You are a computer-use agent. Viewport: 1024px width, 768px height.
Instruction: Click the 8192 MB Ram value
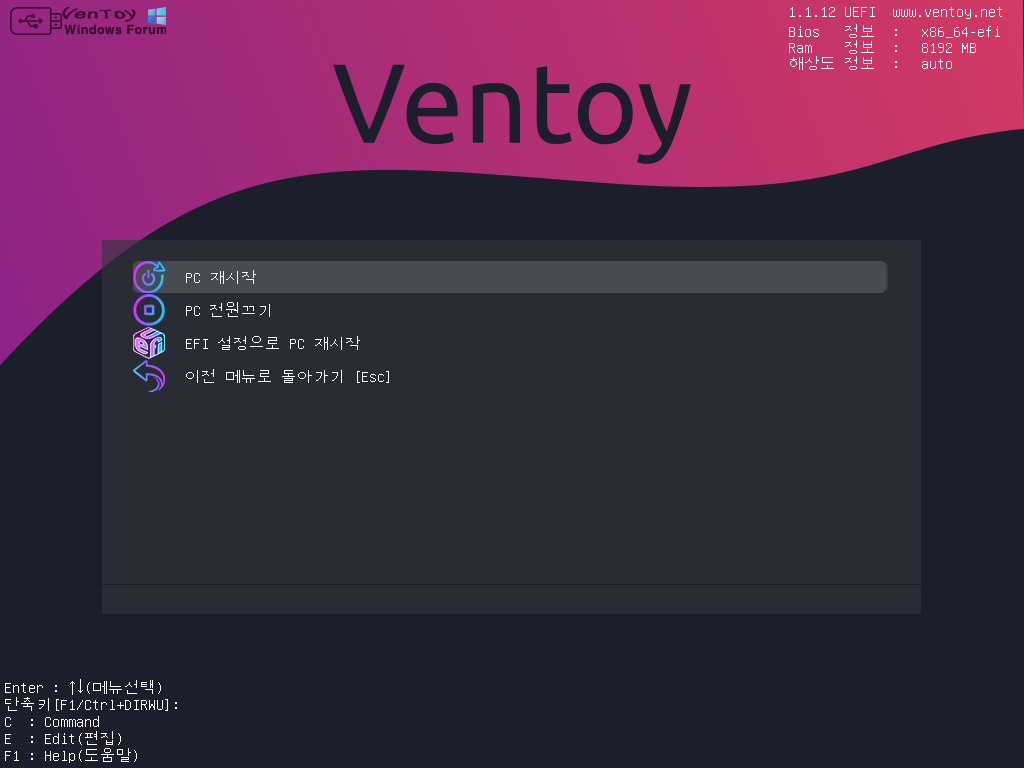coord(948,48)
